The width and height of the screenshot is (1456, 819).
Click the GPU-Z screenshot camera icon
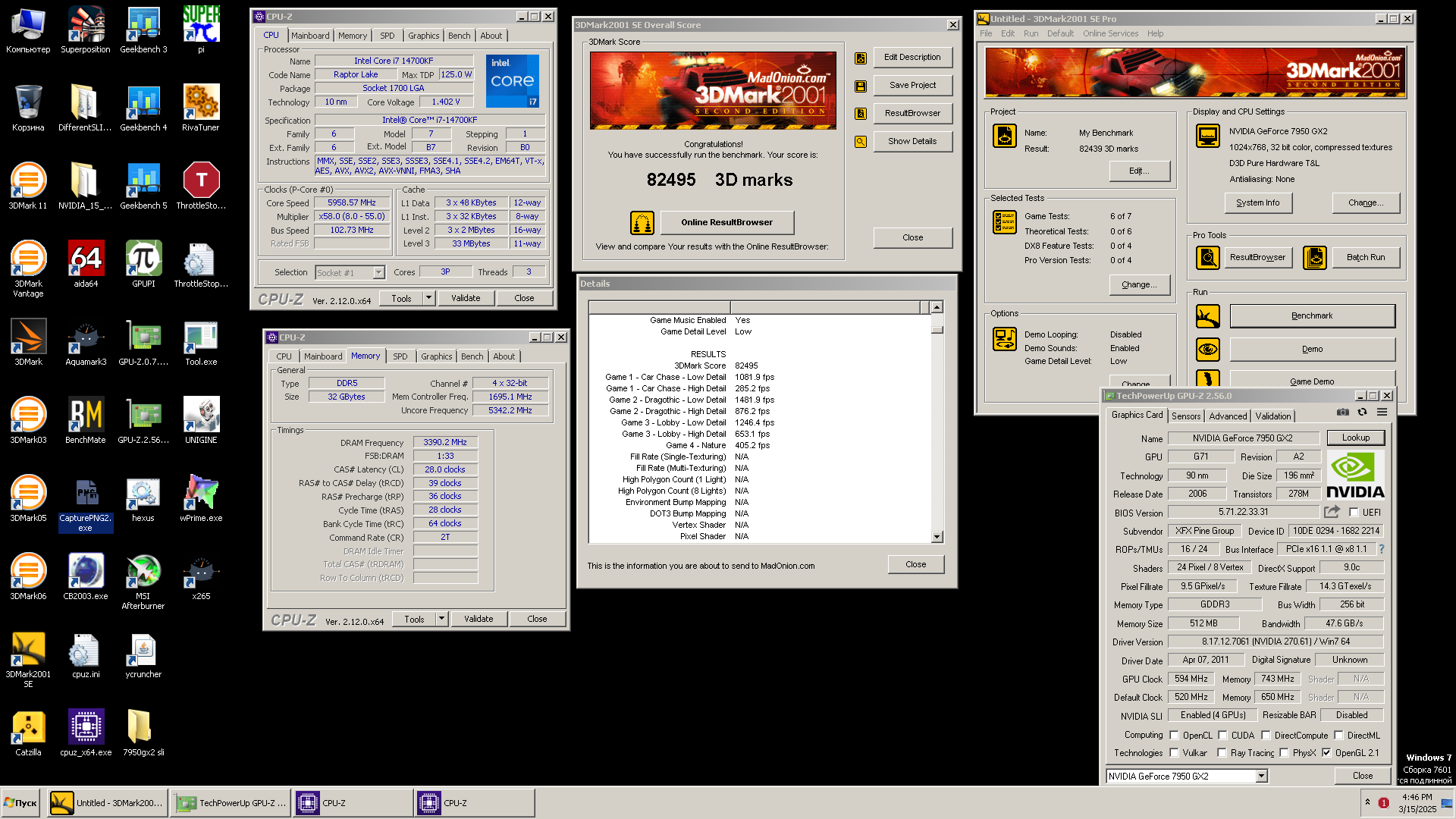tap(1343, 412)
